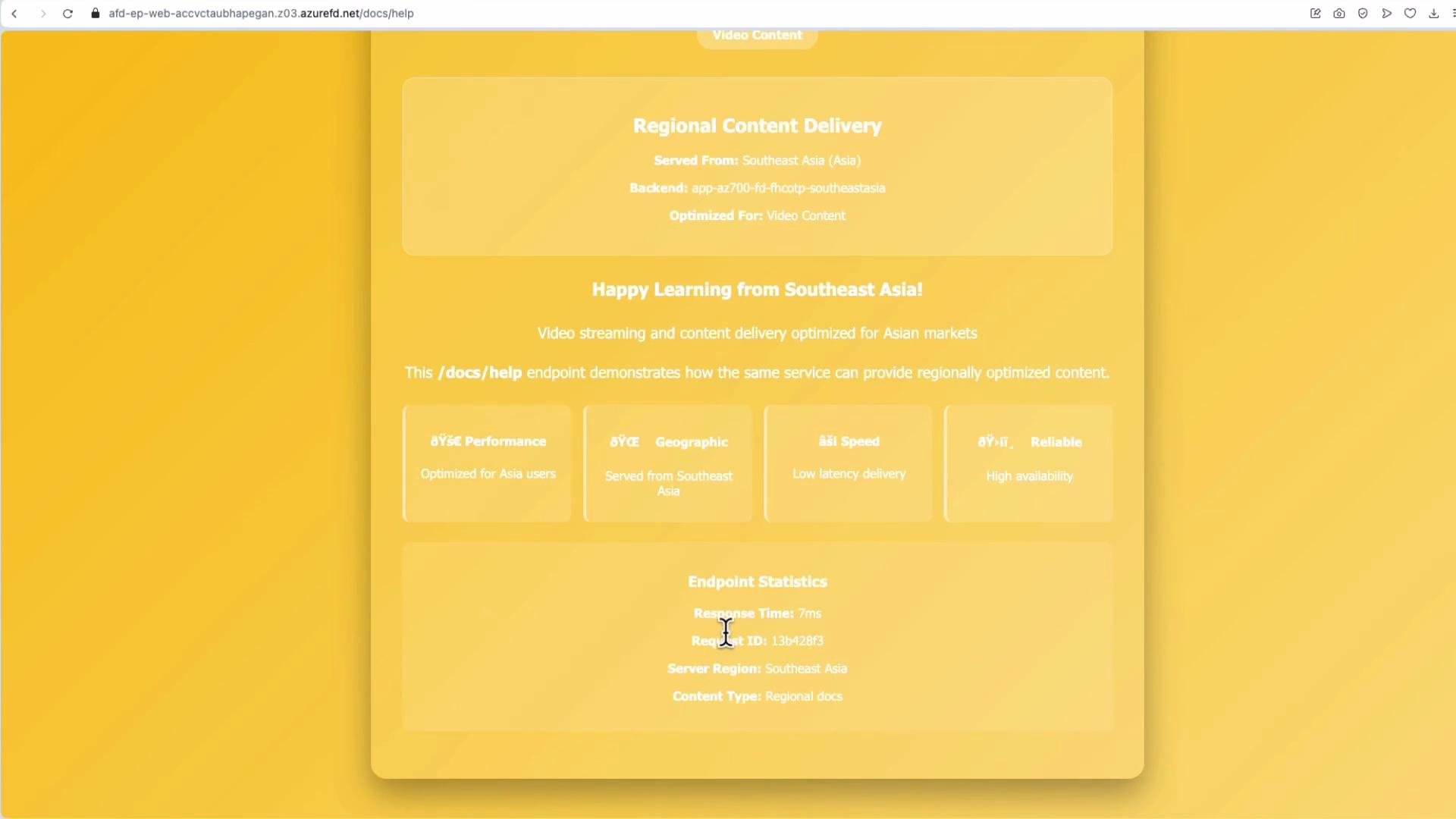The width and height of the screenshot is (1456, 819).
Task: Click 'Low latency delivery' text
Action: coord(849,474)
